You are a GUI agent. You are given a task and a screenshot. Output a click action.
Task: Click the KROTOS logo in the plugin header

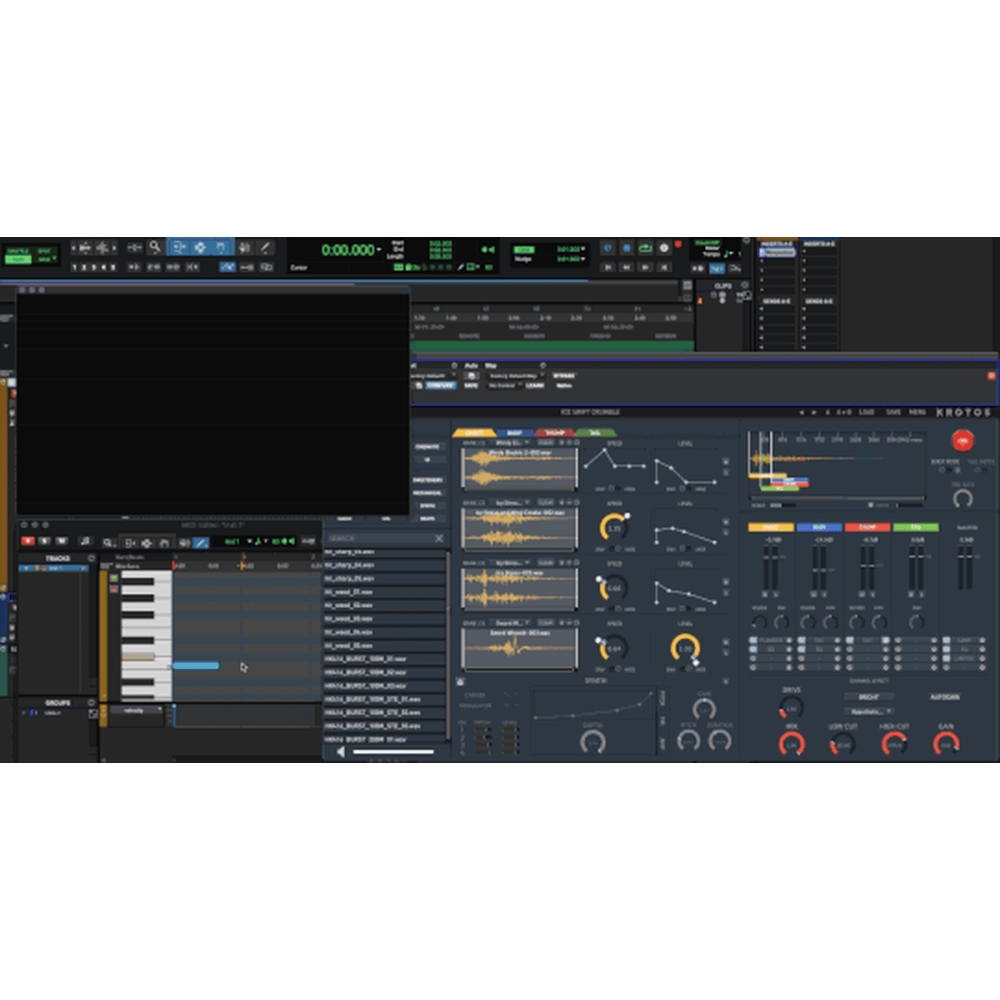[x=962, y=411]
